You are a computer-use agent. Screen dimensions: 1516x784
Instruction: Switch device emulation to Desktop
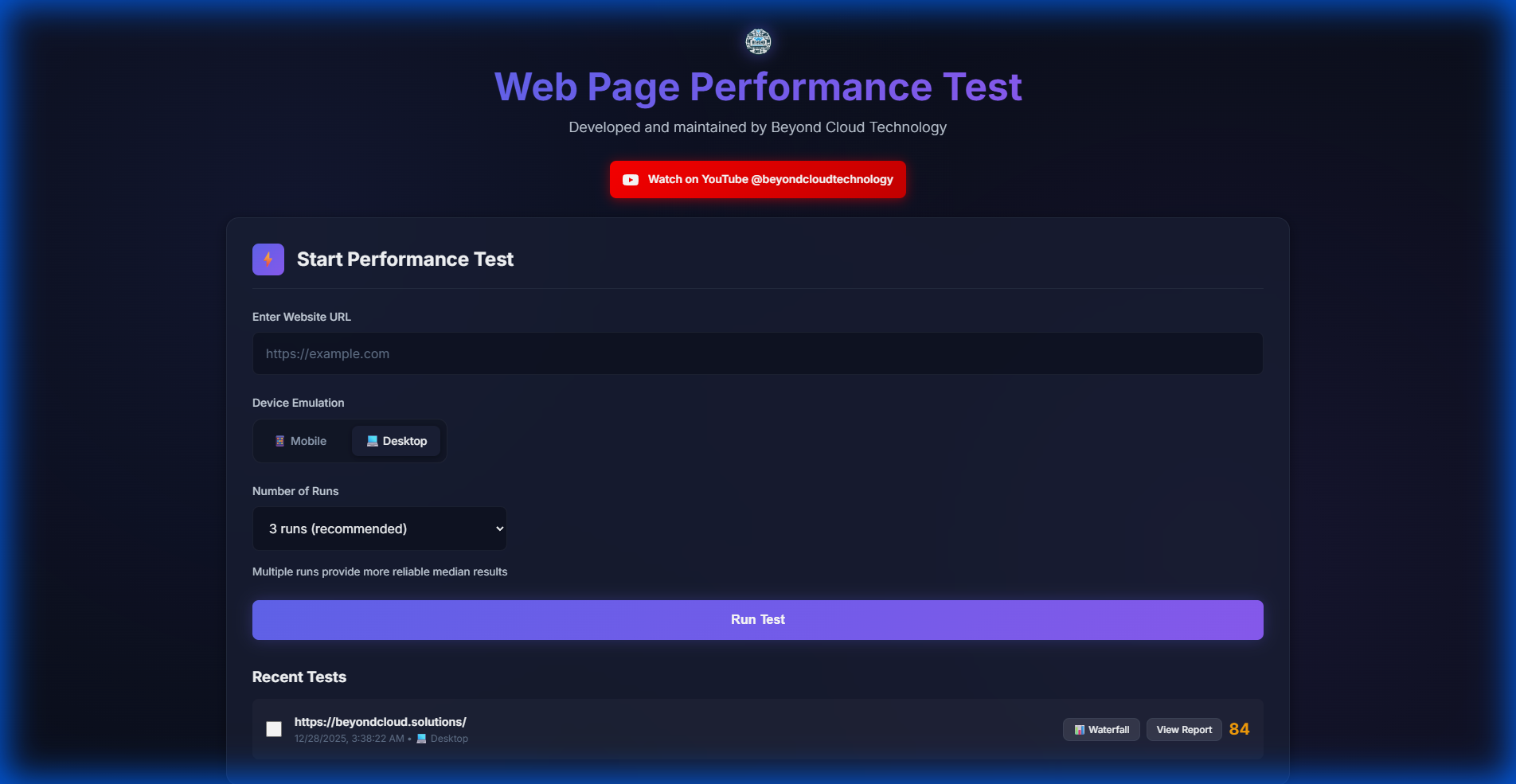[397, 440]
